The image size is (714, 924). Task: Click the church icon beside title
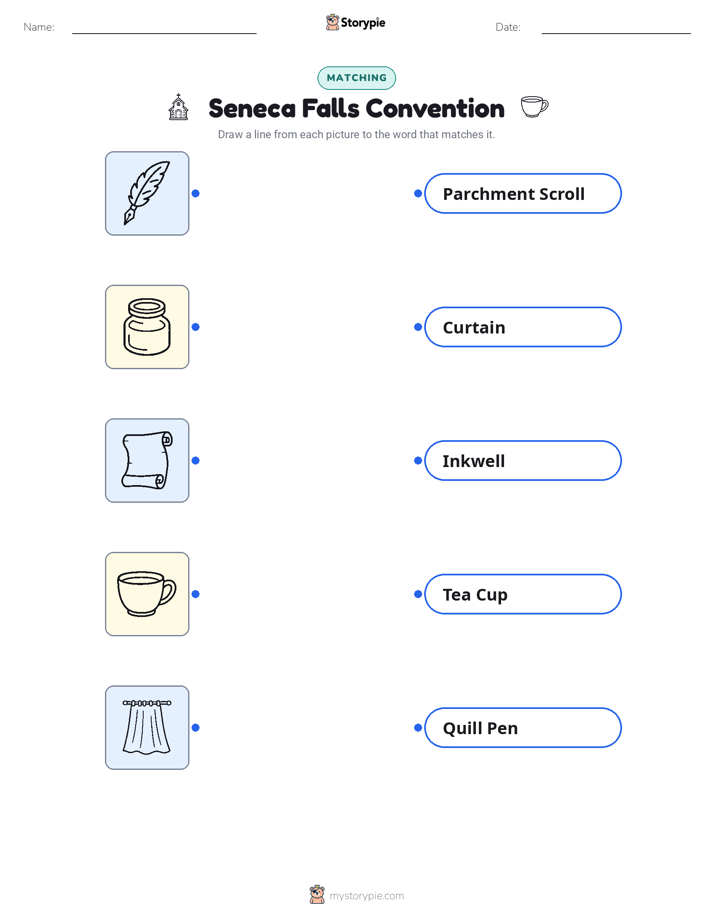pos(178,107)
